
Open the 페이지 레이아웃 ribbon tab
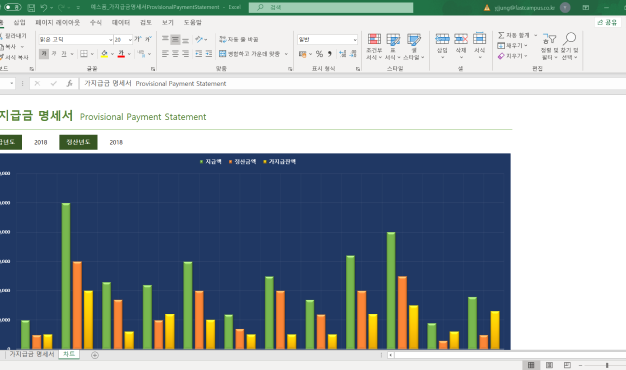[57, 22]
